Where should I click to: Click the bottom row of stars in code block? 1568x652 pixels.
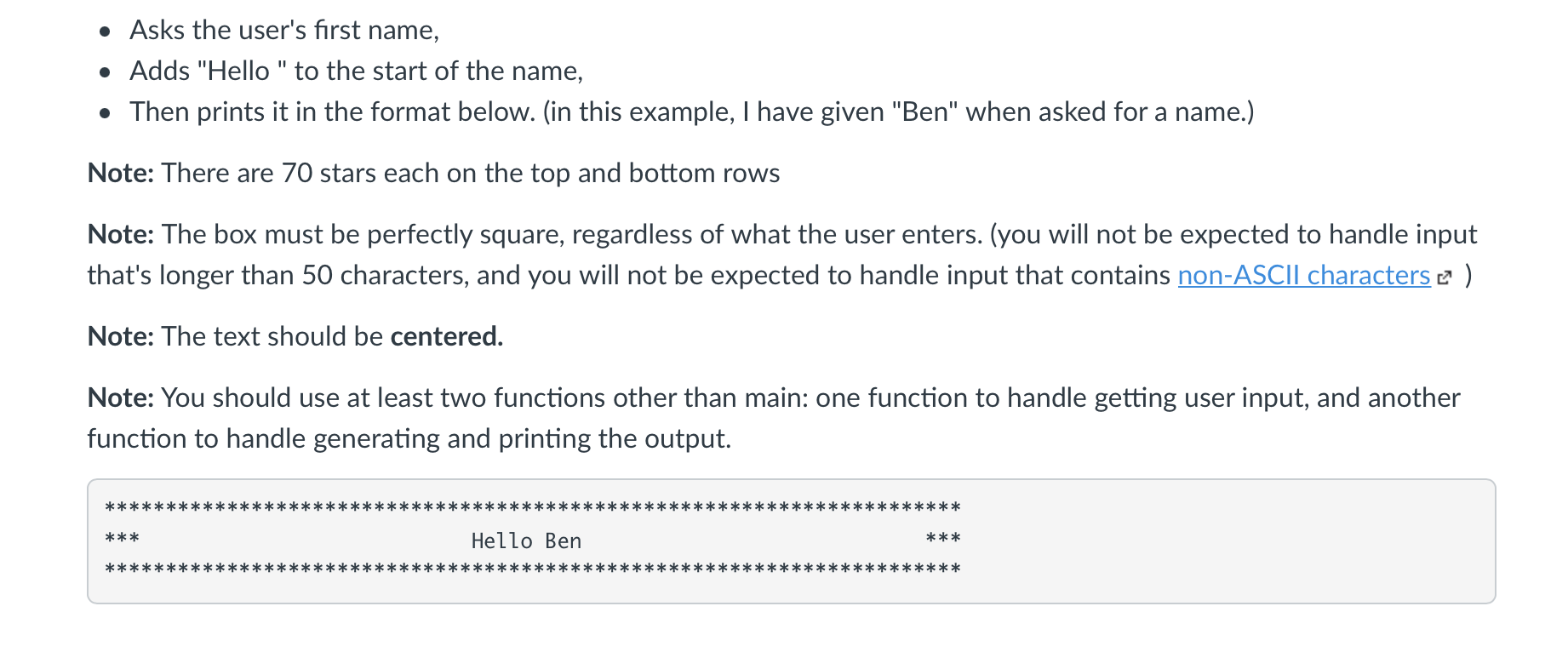tap(533, 569)
